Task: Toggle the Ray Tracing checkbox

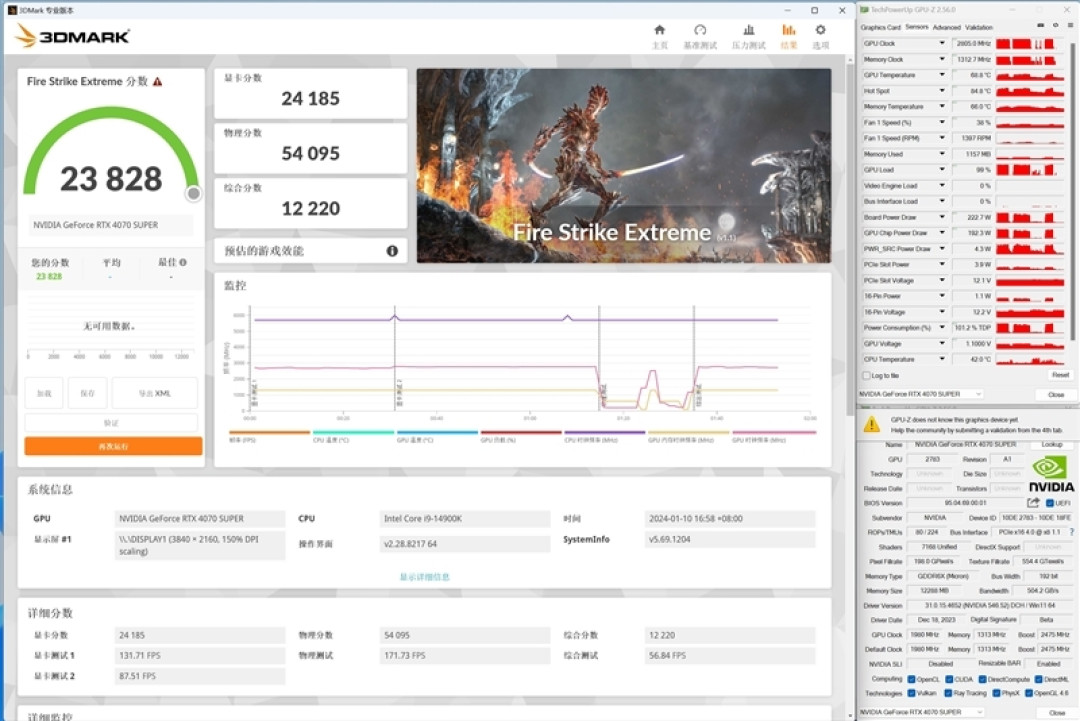Action: (x=948, y=693)
